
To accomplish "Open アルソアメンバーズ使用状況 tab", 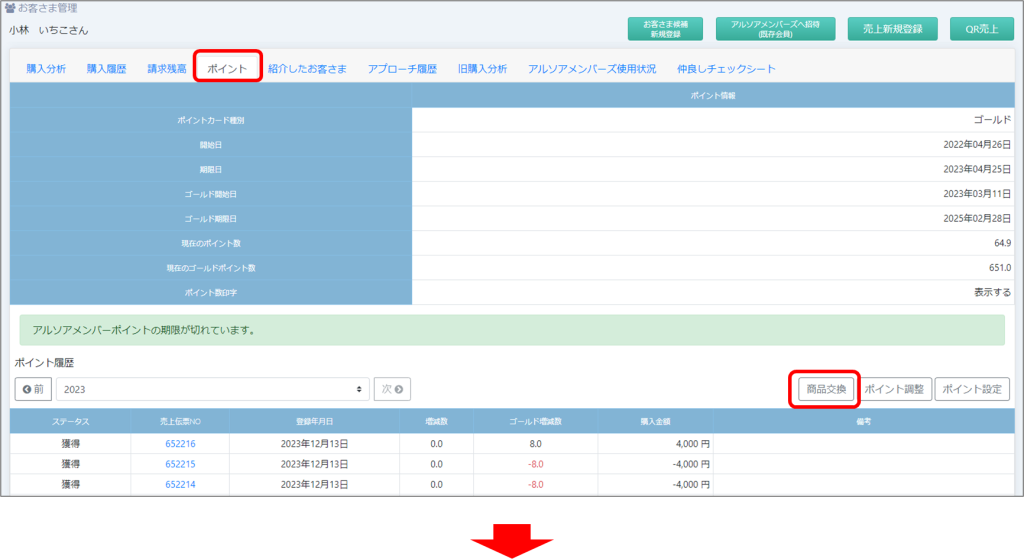I will tap(592, 69).
